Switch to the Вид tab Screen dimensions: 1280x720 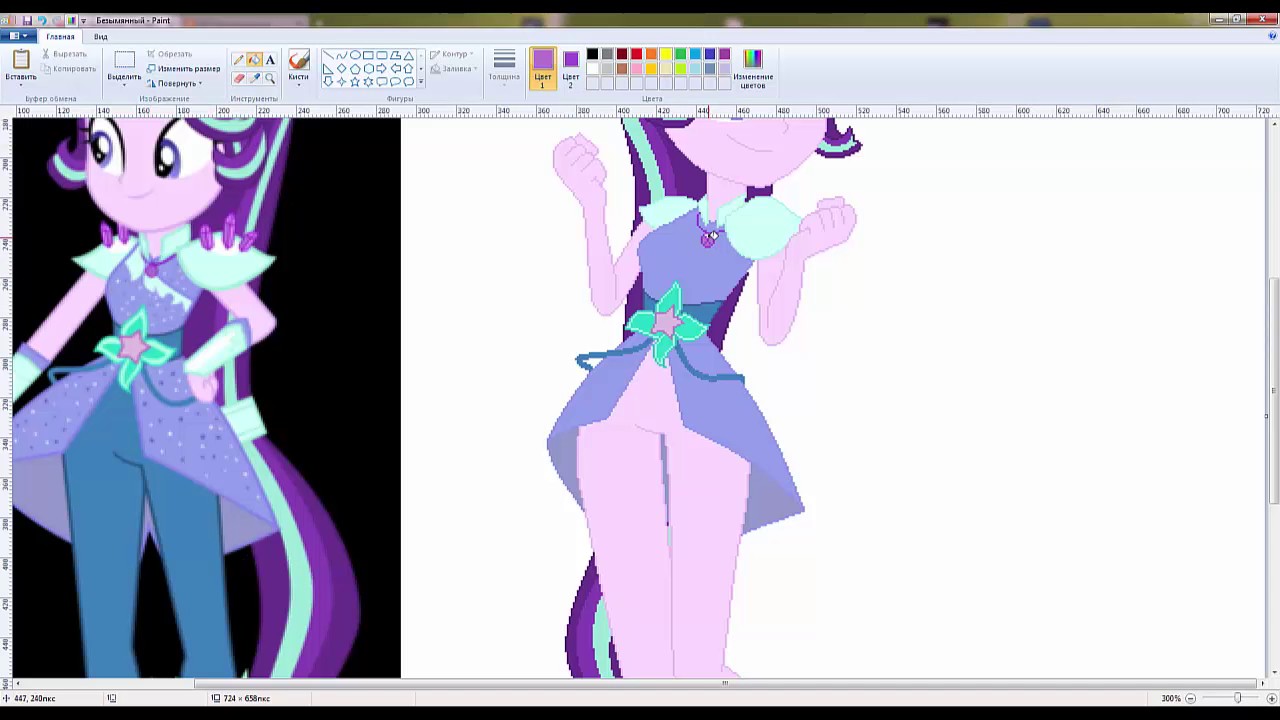coord(101,36)
